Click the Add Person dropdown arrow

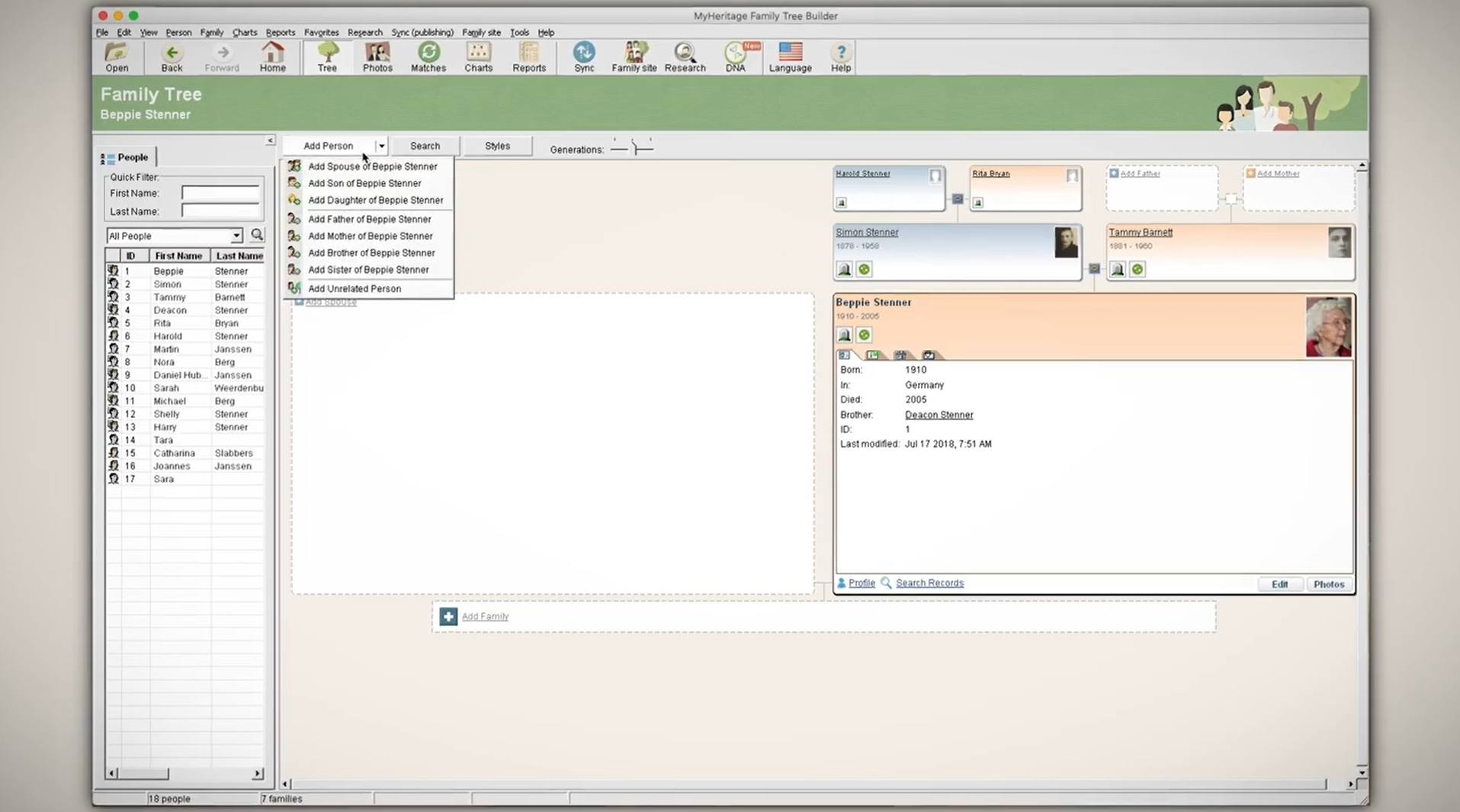[x=381, y=146]
